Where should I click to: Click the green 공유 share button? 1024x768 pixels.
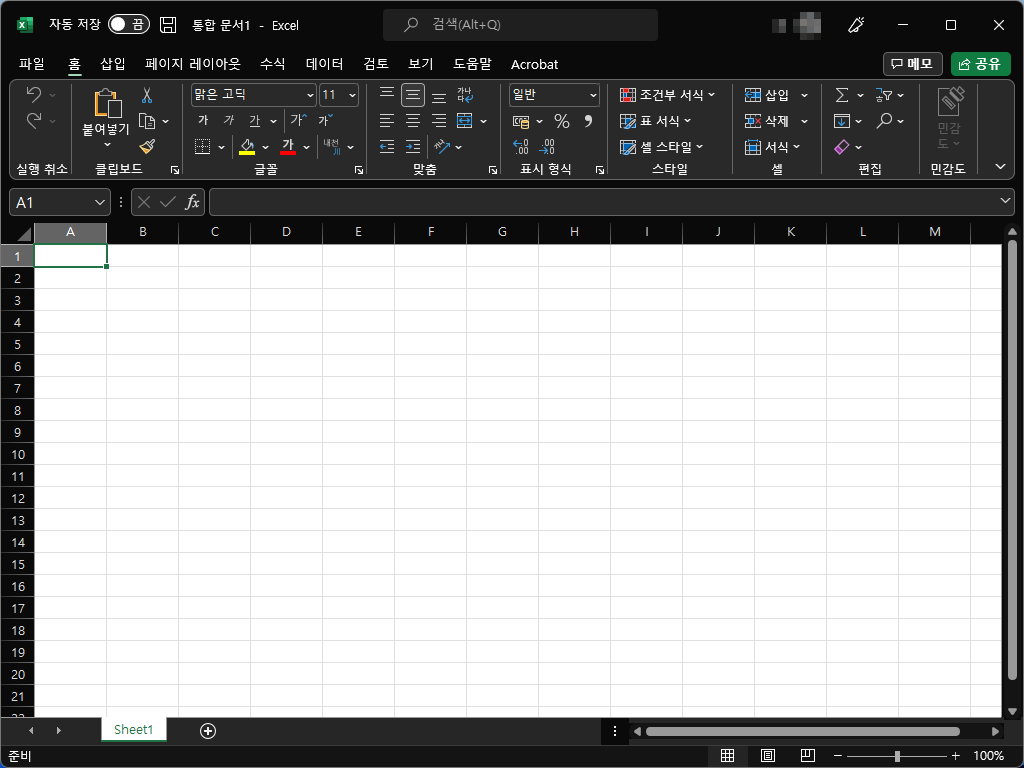coord(980,64)
